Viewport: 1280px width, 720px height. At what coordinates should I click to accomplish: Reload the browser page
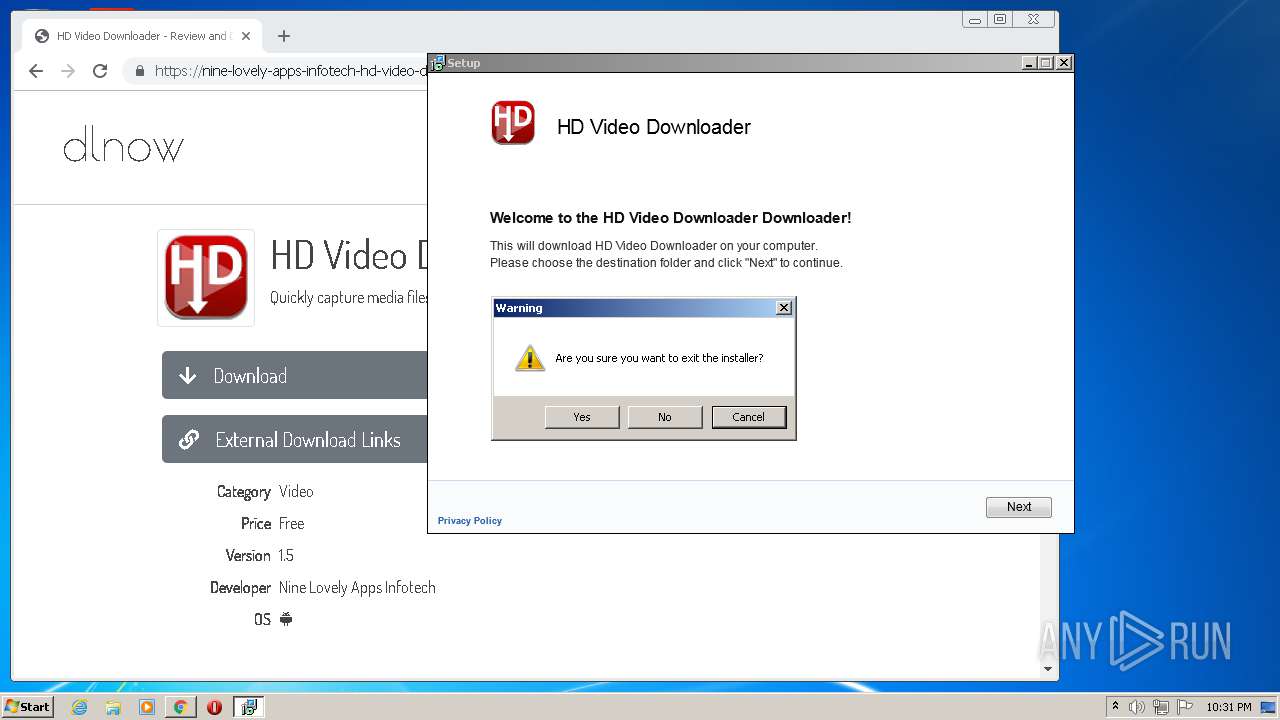[100, 71]
